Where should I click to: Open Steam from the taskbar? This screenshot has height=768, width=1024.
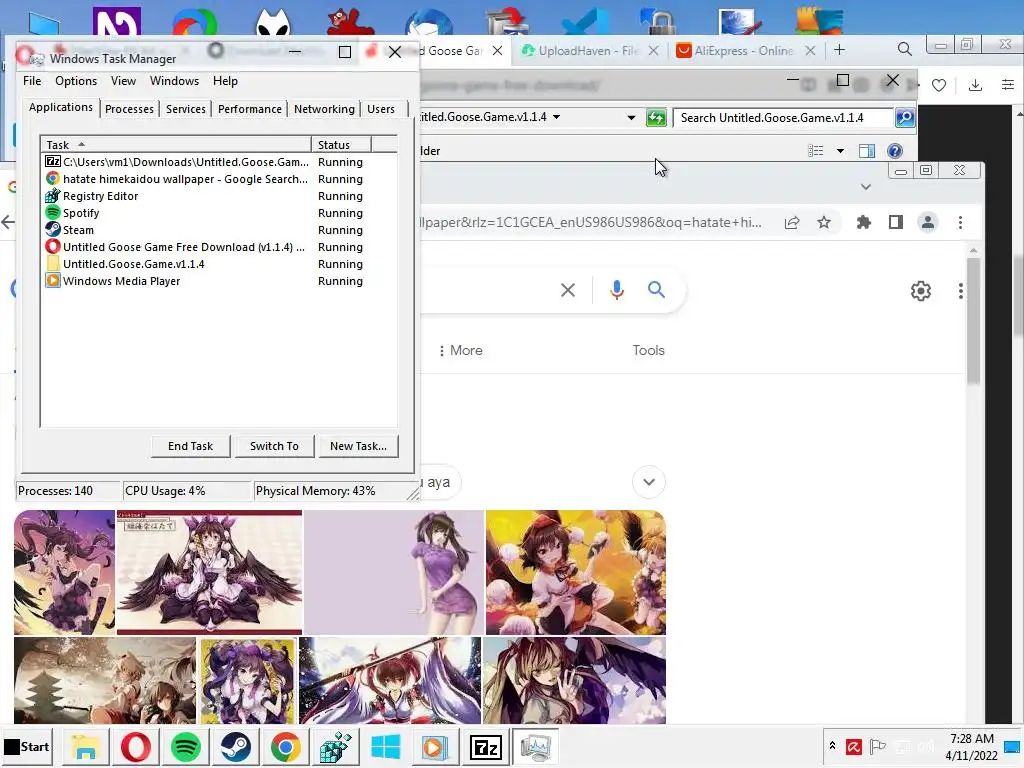pyautogui.click(x=236, y=746)
